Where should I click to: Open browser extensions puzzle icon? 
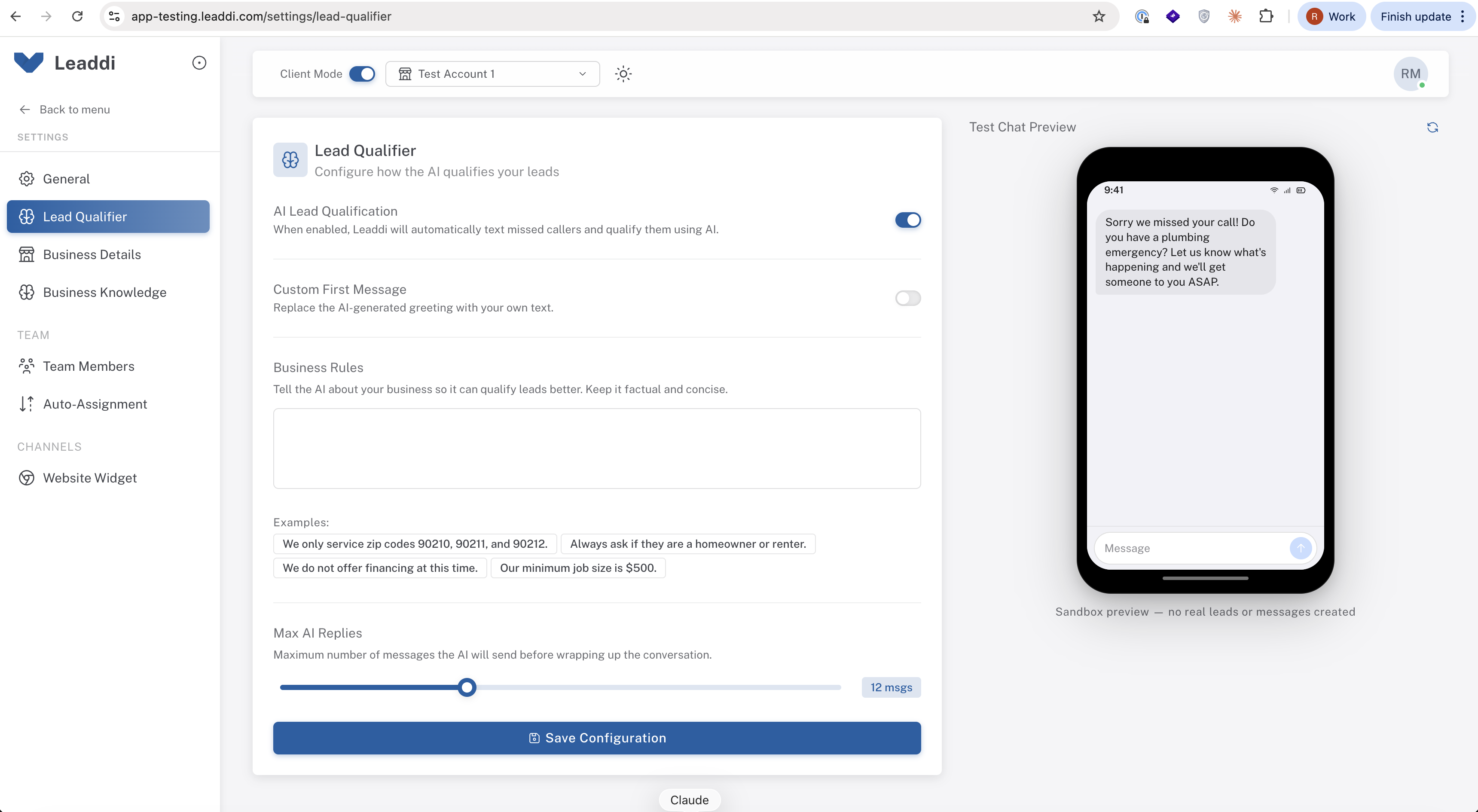(x=1266, y=17)
